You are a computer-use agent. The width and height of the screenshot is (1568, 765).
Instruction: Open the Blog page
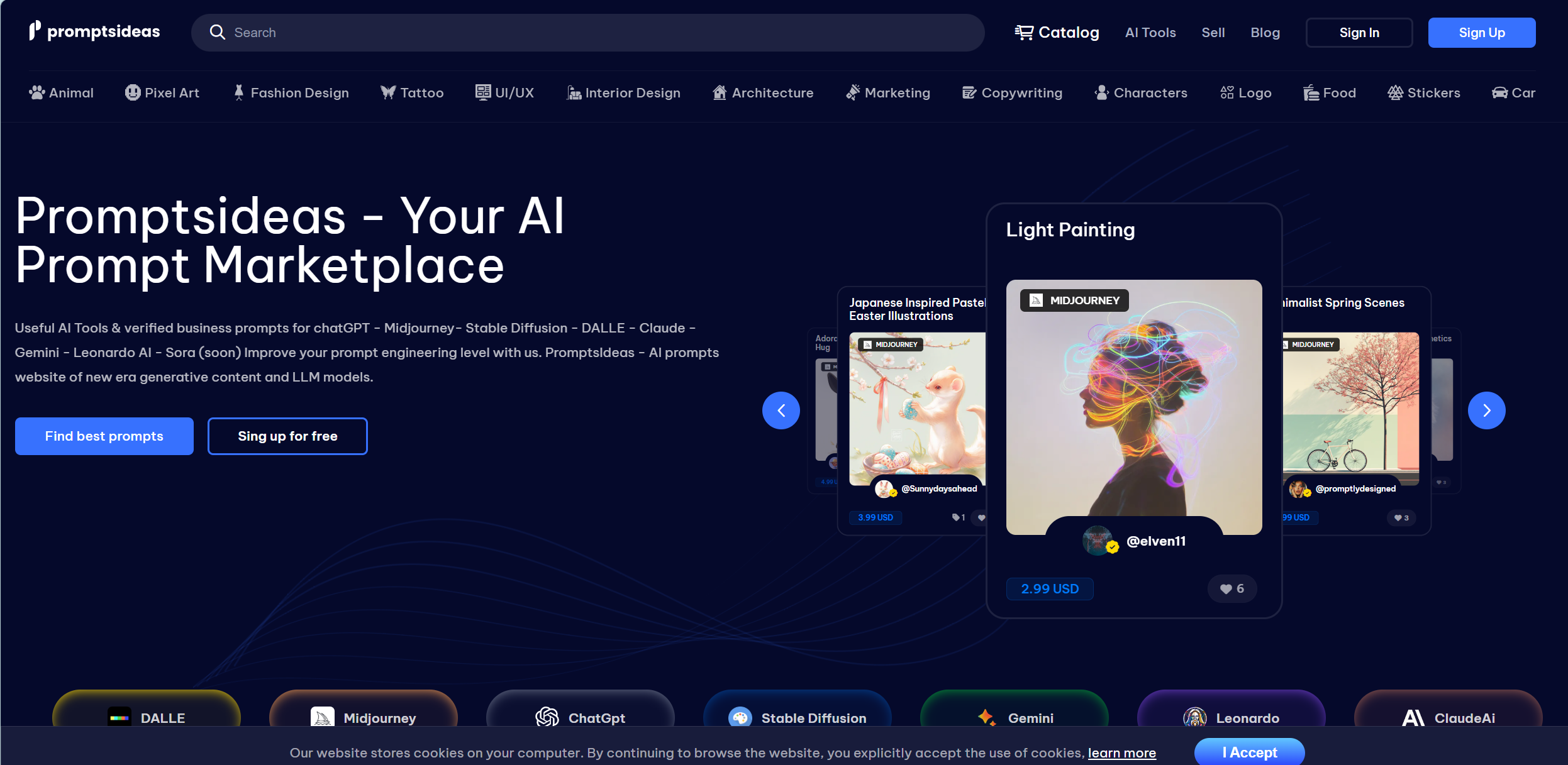click(1265, 33)
